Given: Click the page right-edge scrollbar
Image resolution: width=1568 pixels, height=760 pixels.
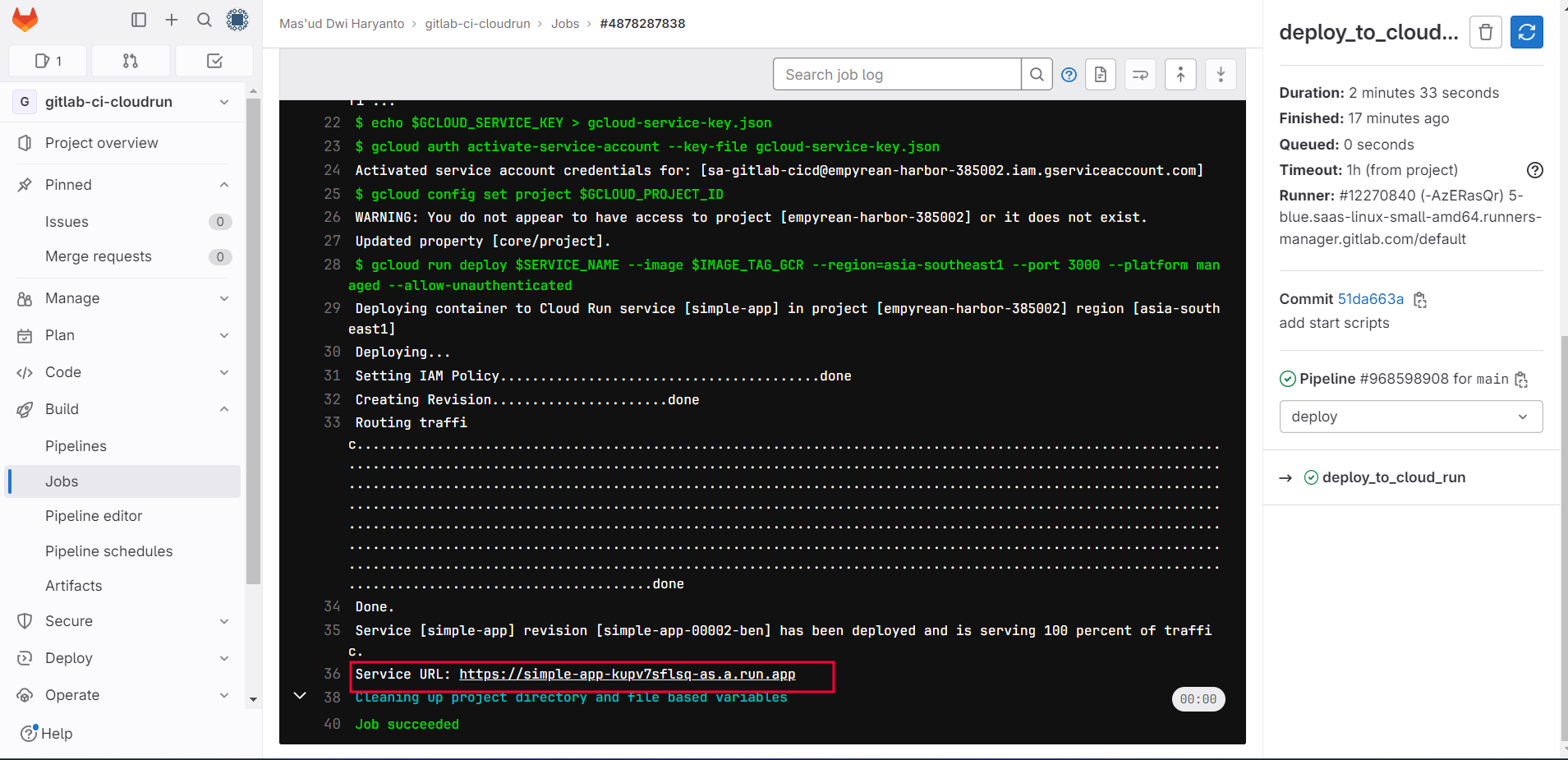Looking at the screenshot, I should pos(1564,538).
